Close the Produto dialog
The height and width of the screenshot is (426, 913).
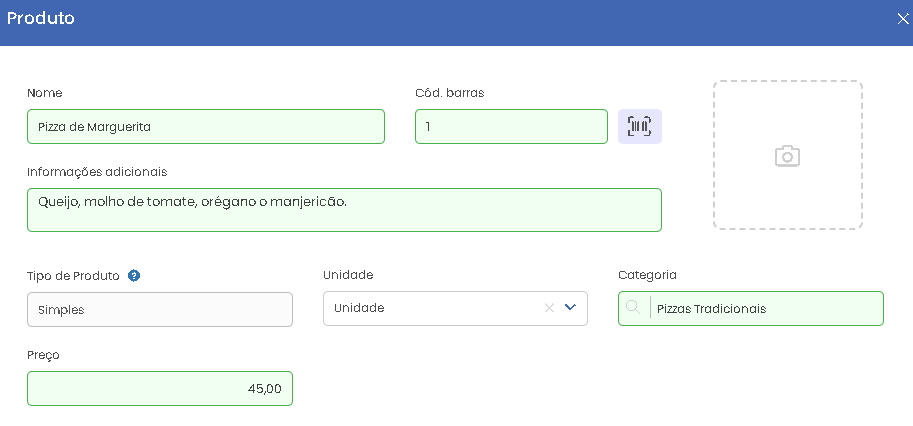pos(902,19)
